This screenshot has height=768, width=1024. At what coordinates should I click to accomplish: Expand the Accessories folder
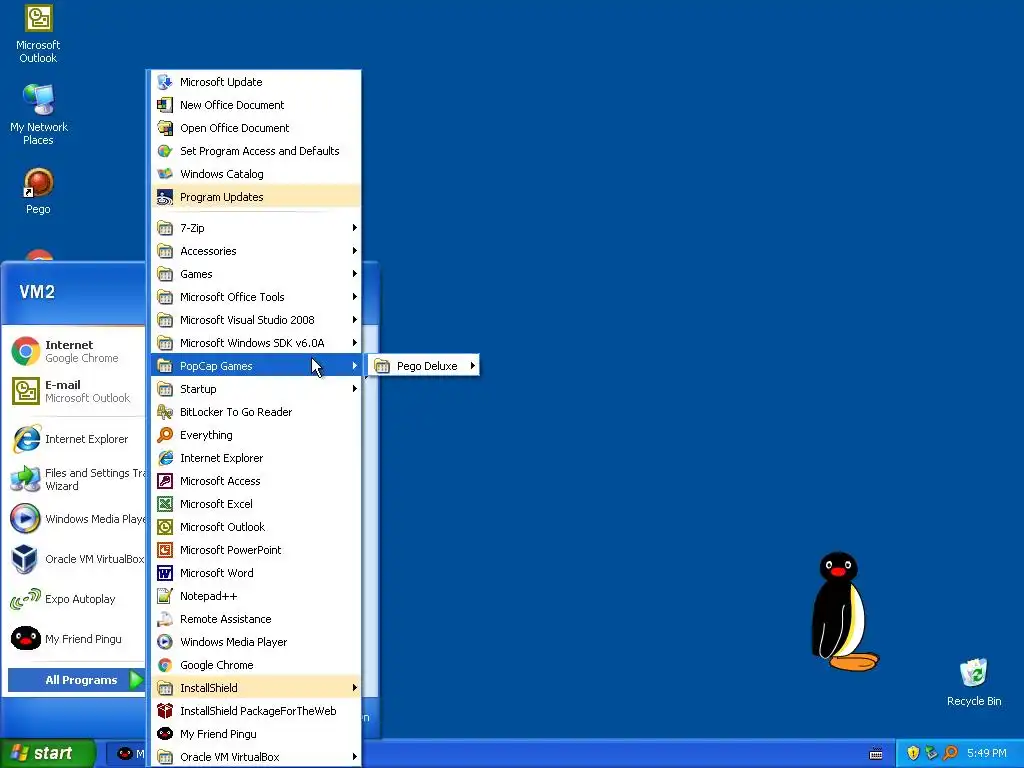[256, 251]
